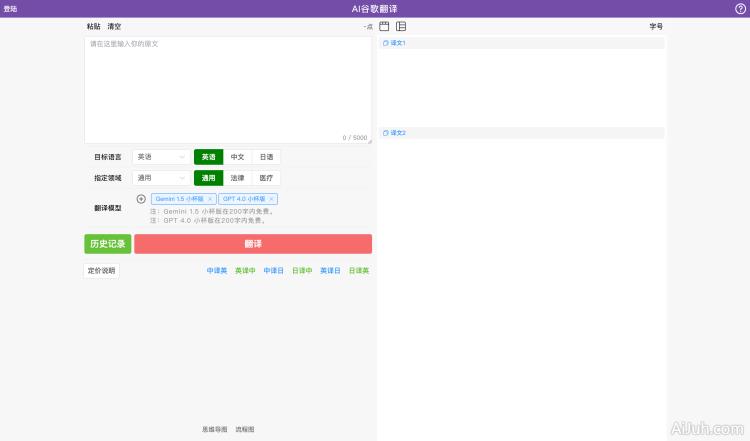
Task: Open 历史记录 history button
Action: coord(107,244)
